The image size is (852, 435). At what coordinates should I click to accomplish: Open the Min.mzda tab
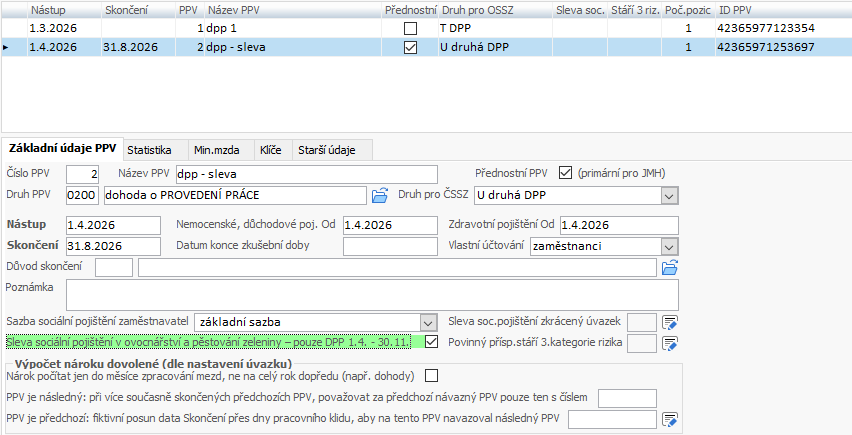pyautogui.click(x=217, y=149)
